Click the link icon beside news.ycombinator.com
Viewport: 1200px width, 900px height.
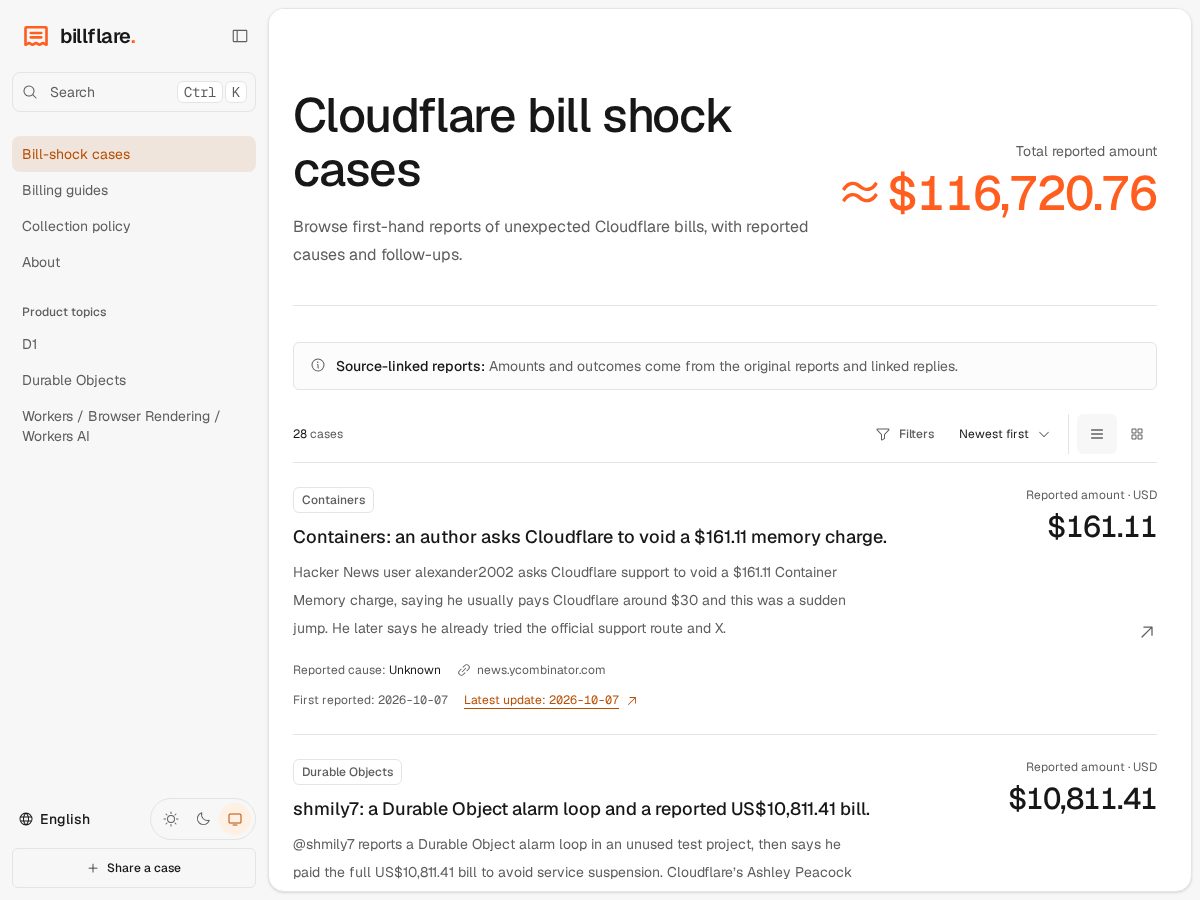click(464, 670)
